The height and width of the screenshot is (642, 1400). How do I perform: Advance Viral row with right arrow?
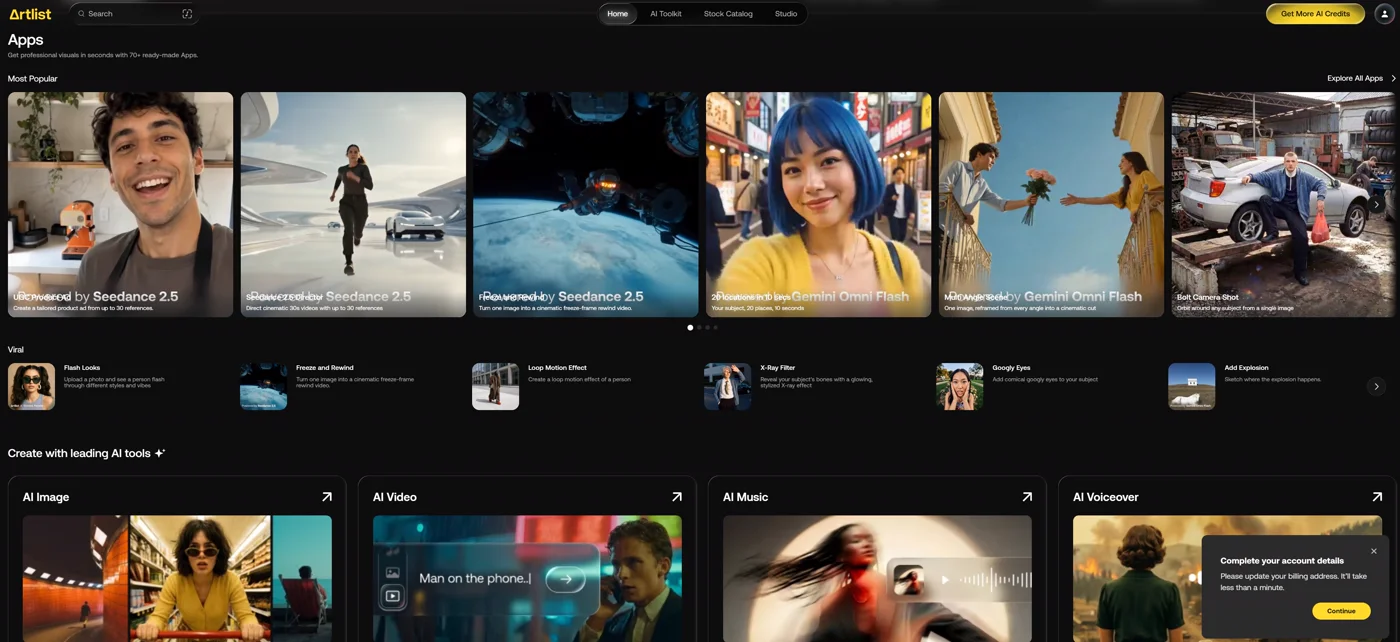pyautogui.click(x=1376, y=386)
